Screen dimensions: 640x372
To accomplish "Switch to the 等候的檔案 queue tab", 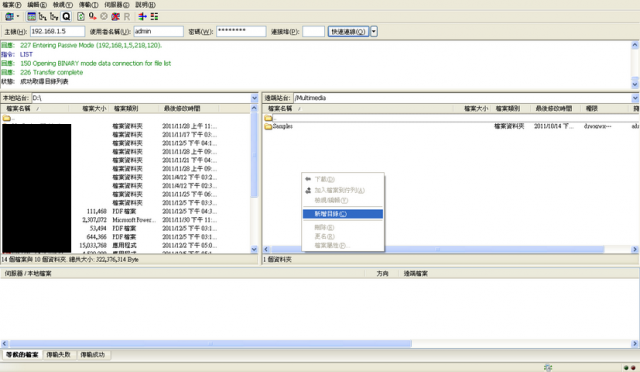I will pos(22,355).
